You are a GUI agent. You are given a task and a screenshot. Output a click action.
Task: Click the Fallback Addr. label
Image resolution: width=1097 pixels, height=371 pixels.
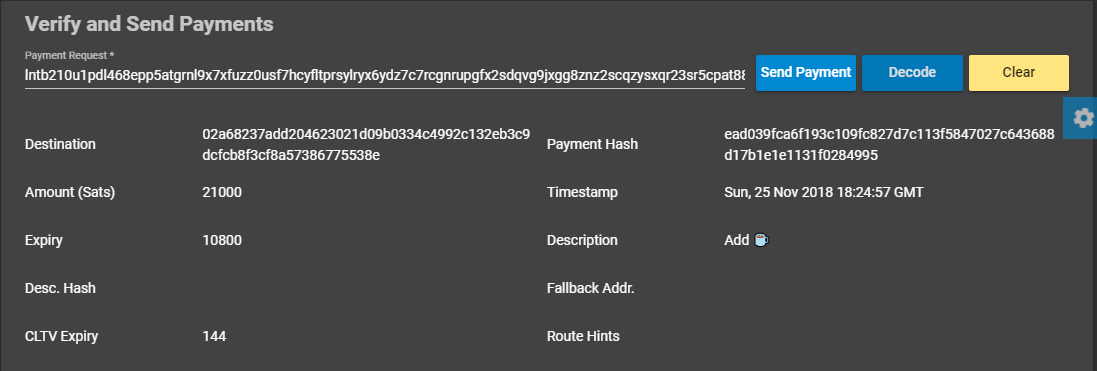(x=590, y=288)
